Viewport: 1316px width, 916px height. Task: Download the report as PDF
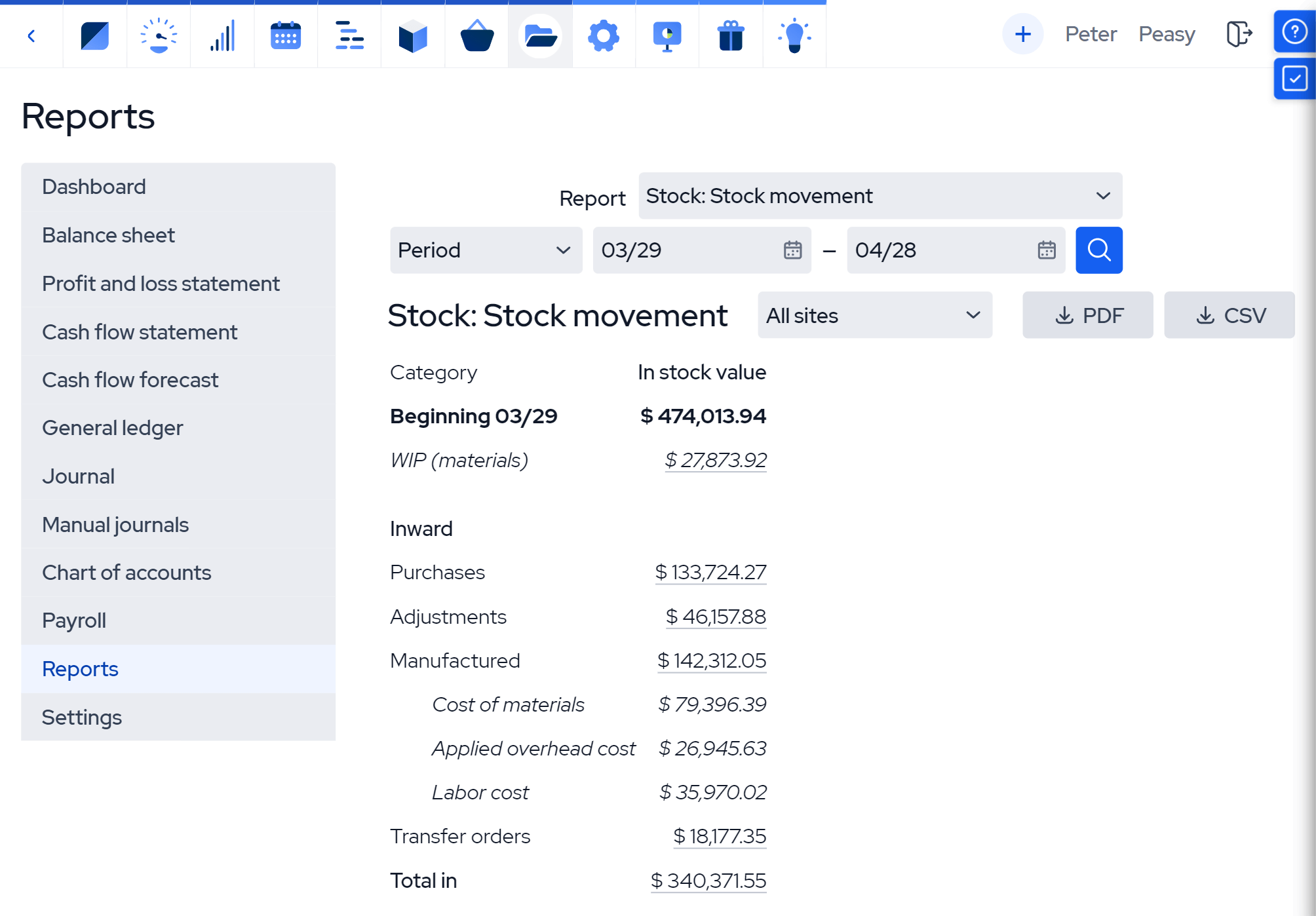click(x=1087, y=315)
